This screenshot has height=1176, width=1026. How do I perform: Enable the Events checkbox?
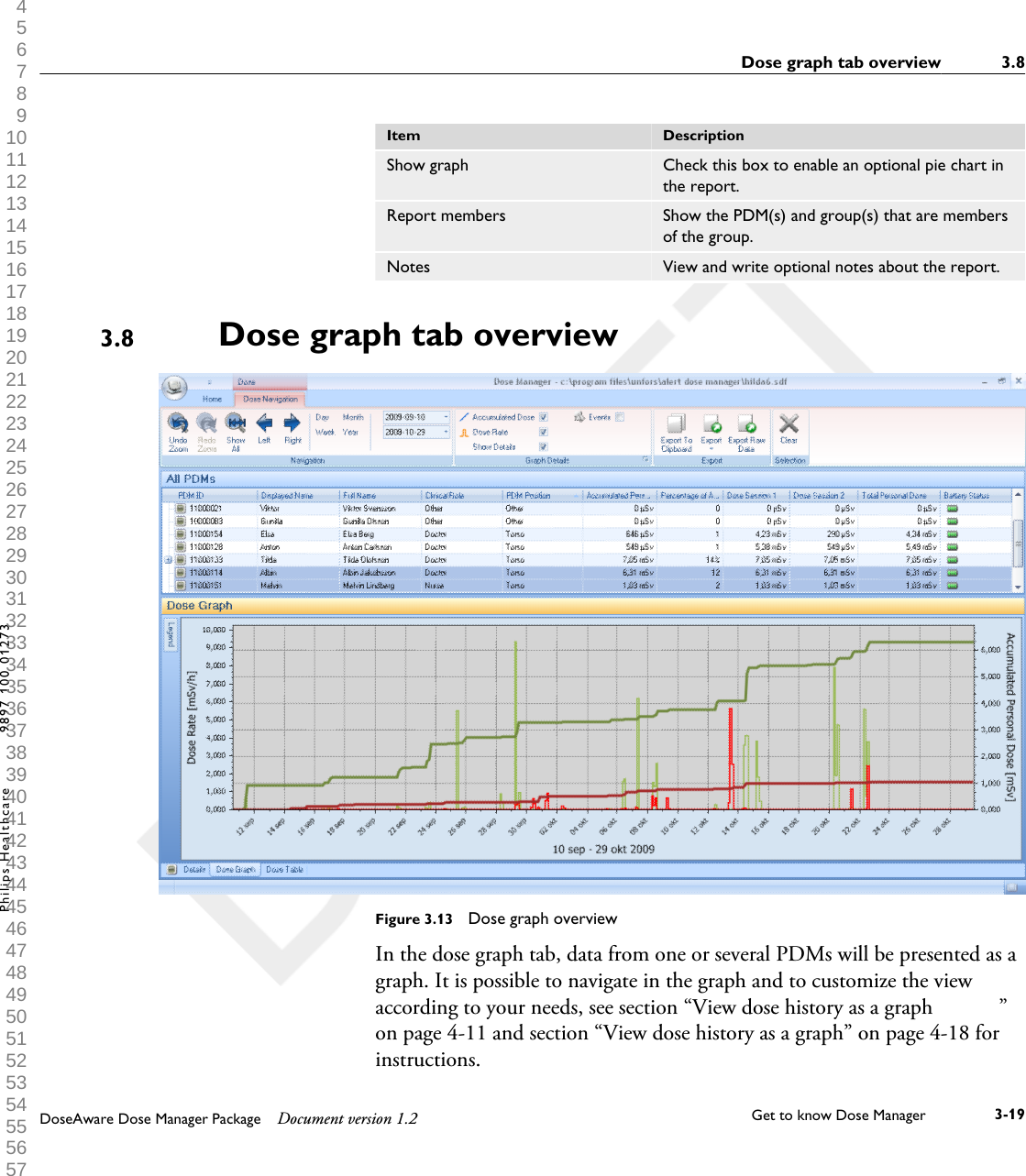click(x=621, y=417)
